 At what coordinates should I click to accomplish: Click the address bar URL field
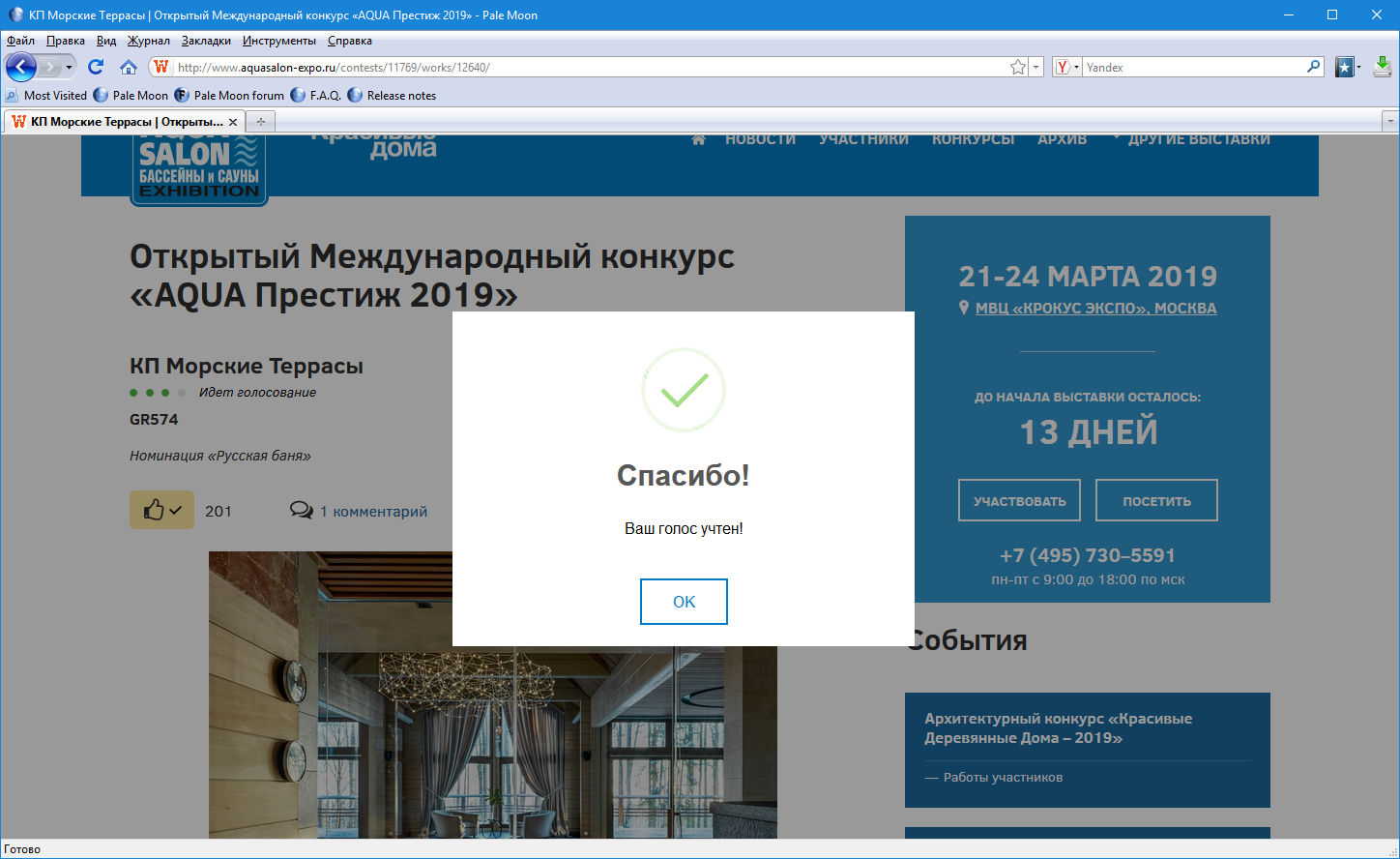click(590, 67)
